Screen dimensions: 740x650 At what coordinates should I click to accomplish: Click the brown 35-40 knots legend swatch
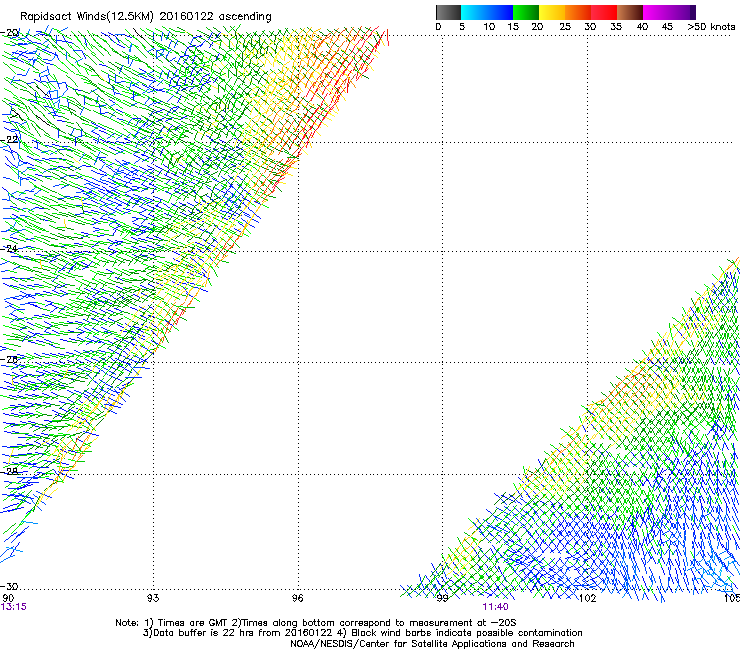click(630, 12)
